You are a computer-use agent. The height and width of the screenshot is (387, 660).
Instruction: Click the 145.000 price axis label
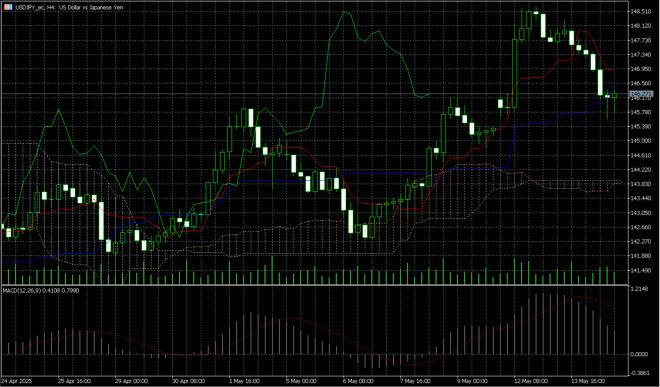(x=641, y=141)
